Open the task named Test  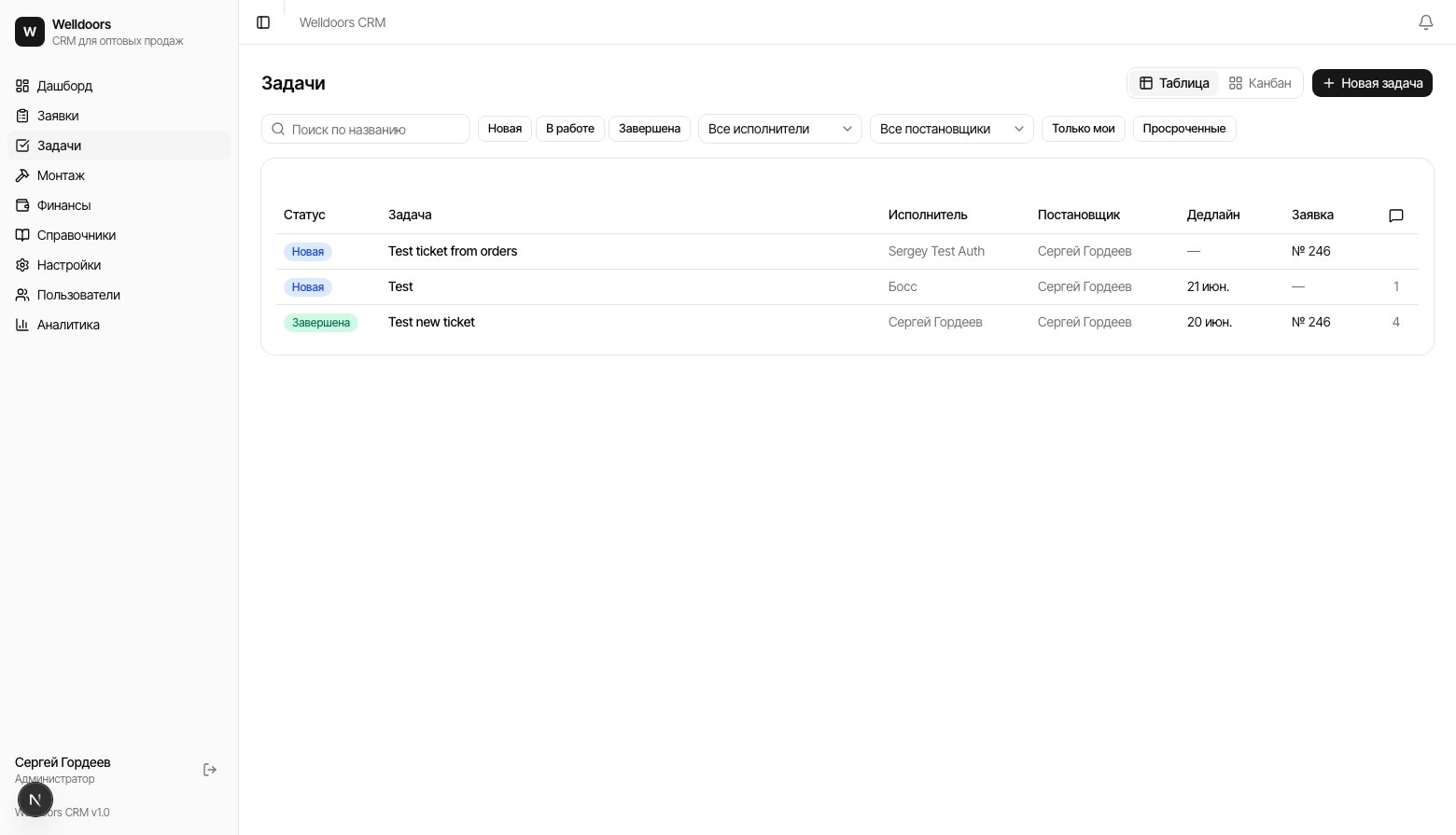click(400, 286)
